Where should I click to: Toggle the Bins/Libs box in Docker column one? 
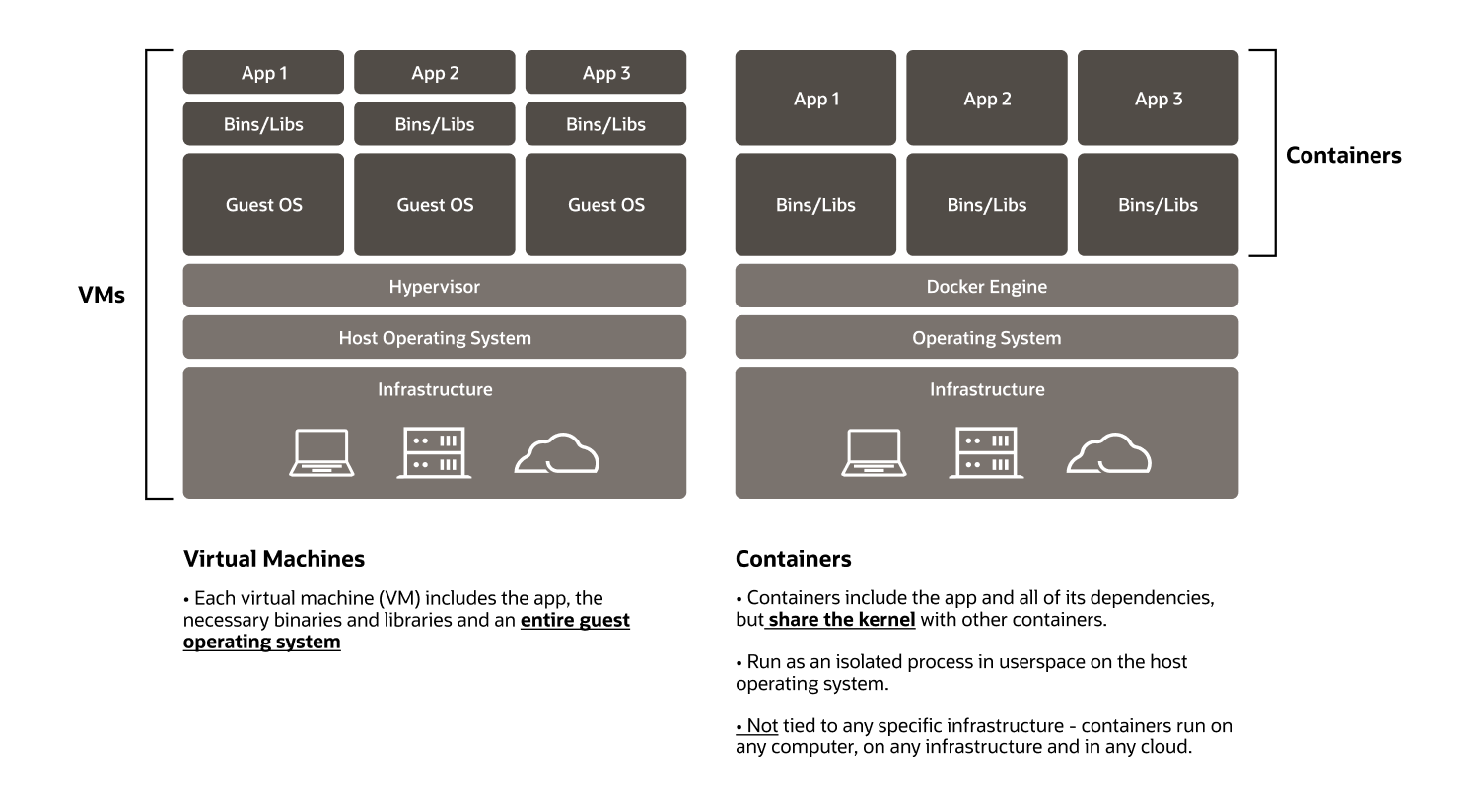point(815,204)
